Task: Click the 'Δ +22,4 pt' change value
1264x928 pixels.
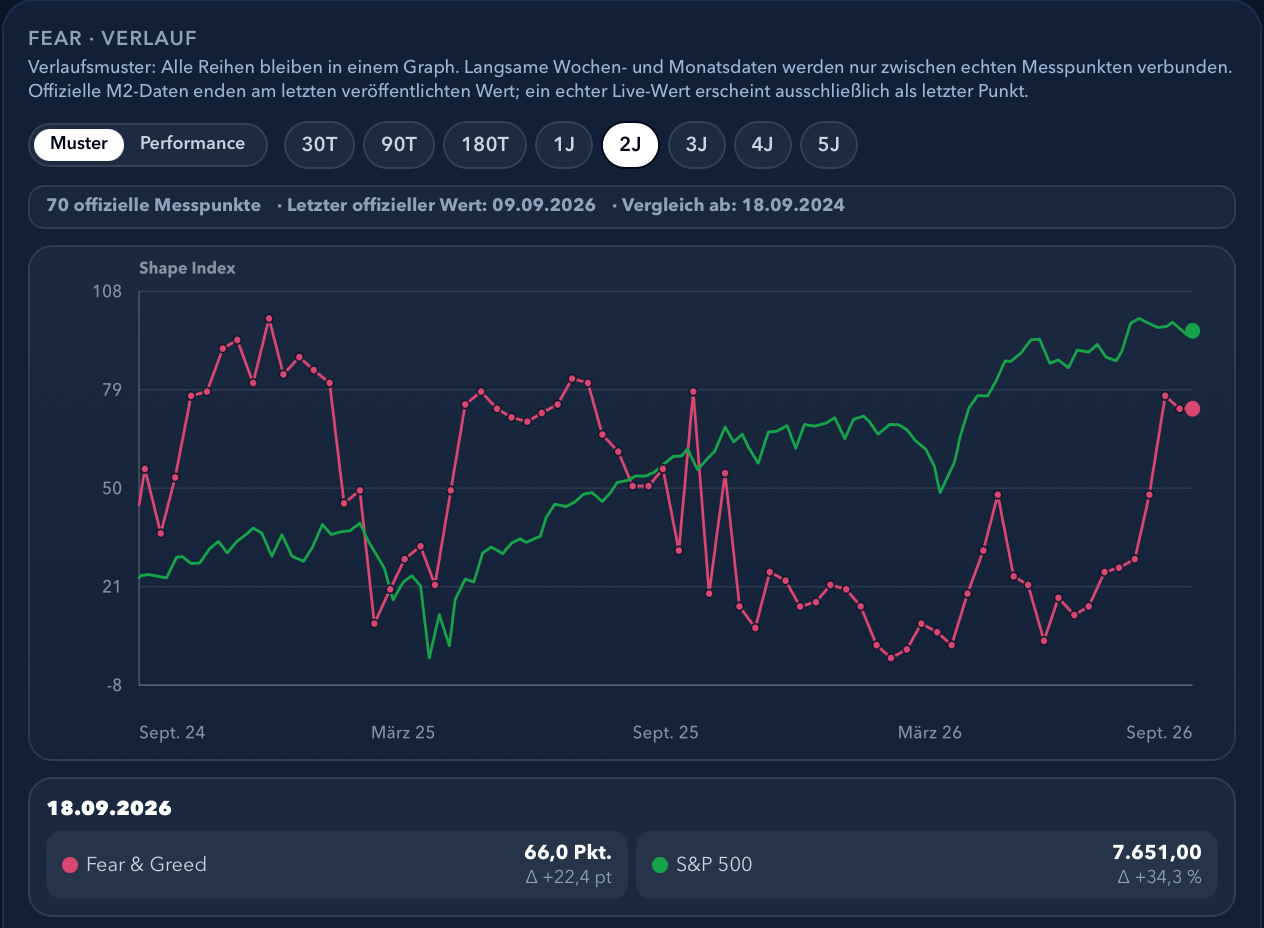Action: 568,879
